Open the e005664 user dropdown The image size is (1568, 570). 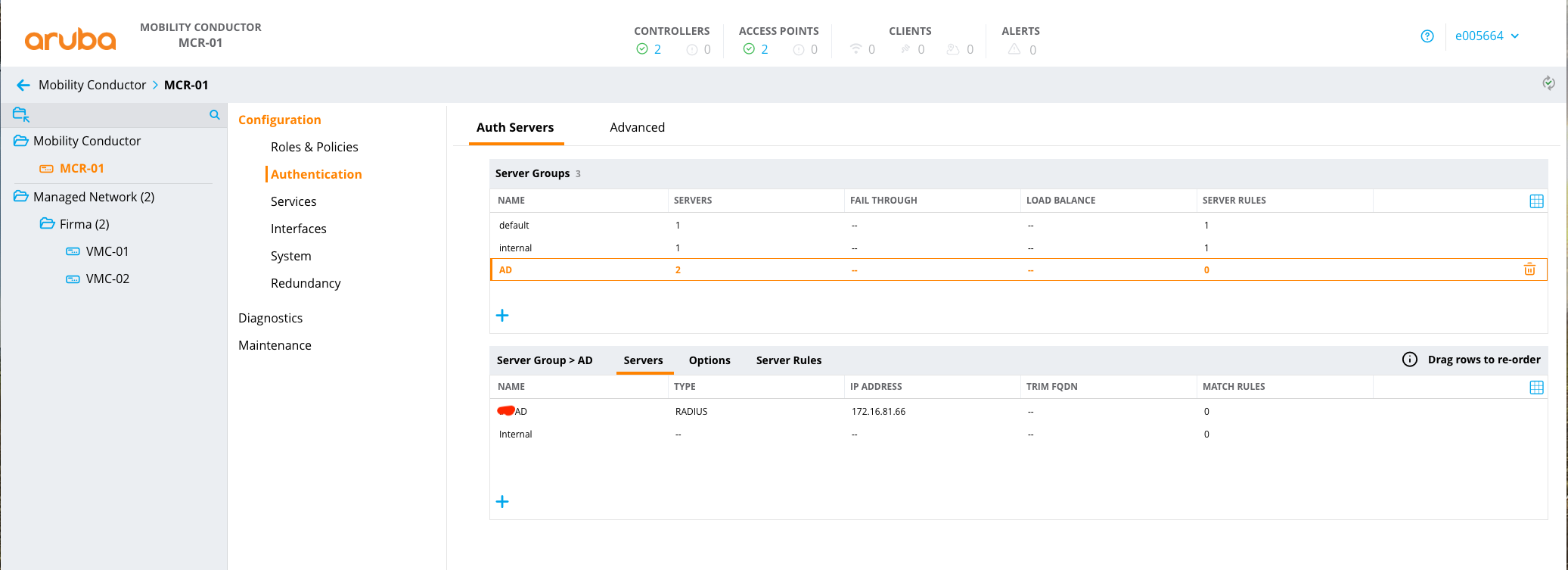click(x=1486, y=36)
